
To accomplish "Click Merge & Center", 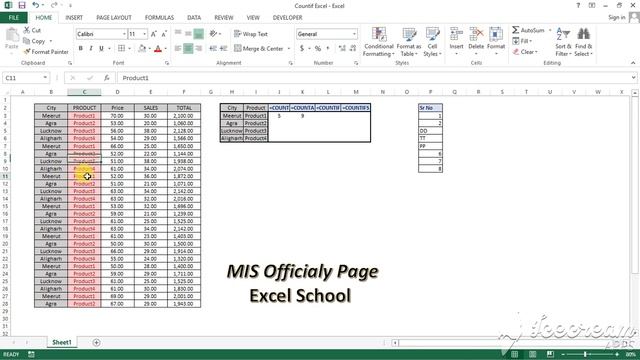I will point(259,49).
